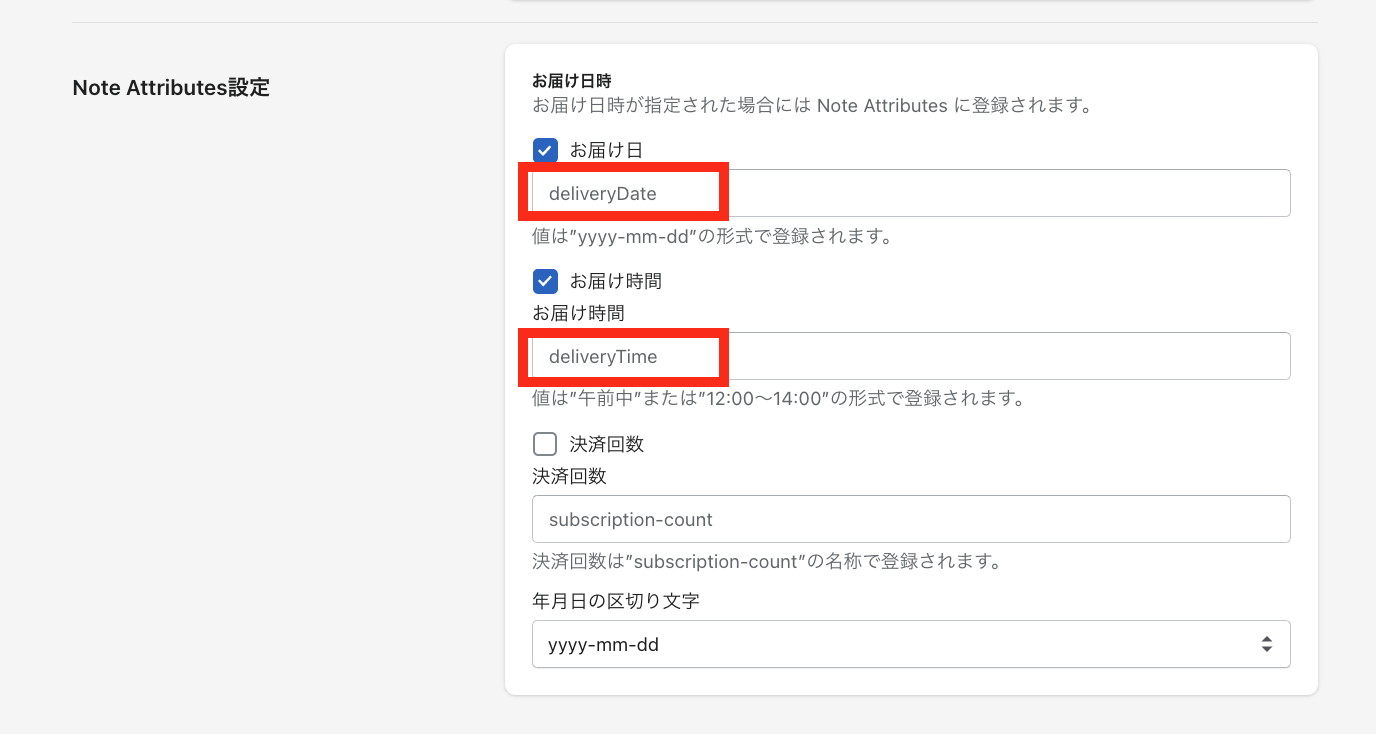The width and height of the screenshot is (1376, 734).
Task: Click the up-down arrows icon in date format select
Action: (x=1266, y=644)
